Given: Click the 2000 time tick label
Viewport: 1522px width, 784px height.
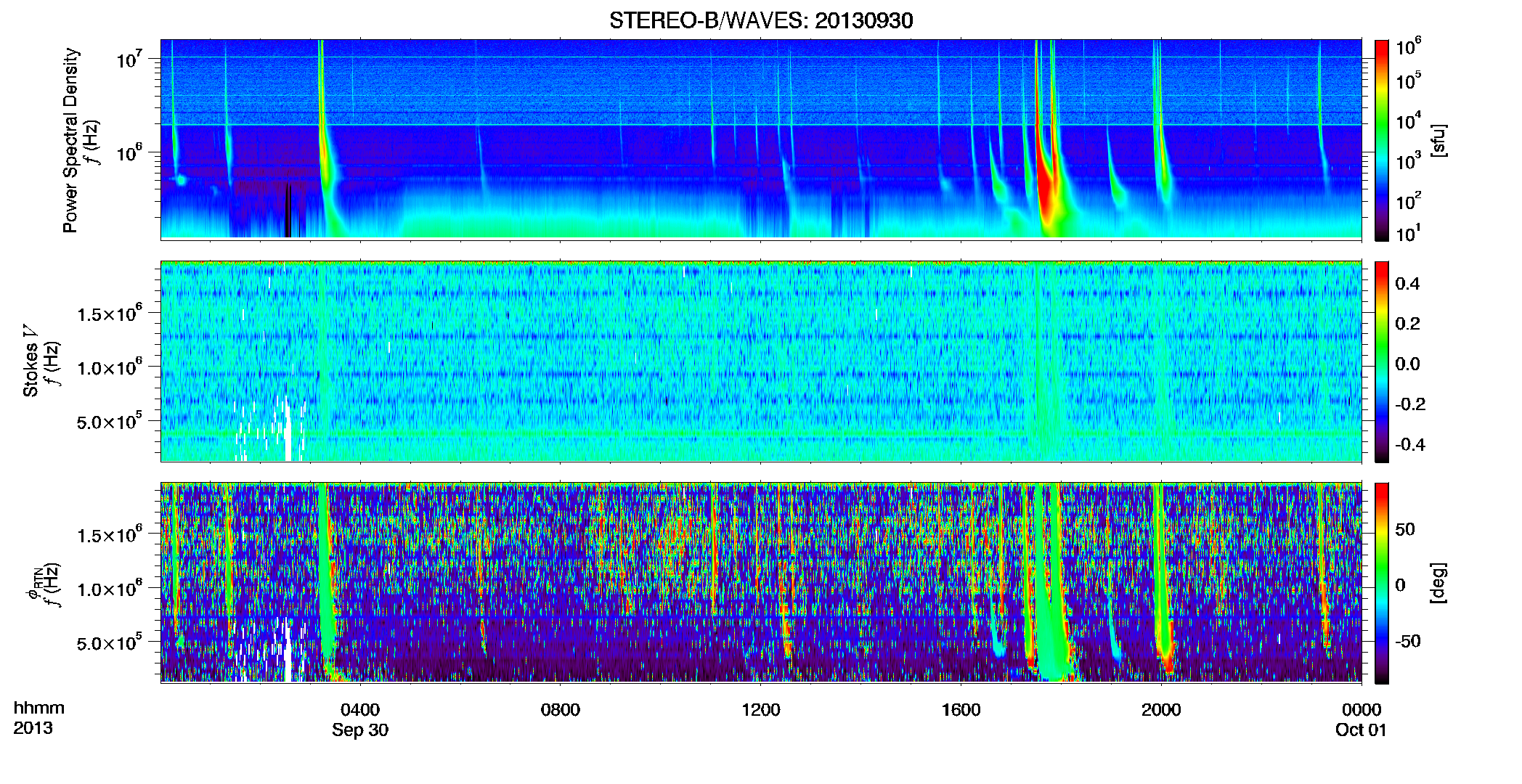Looking at the screenshot, I should point(1161,709).
